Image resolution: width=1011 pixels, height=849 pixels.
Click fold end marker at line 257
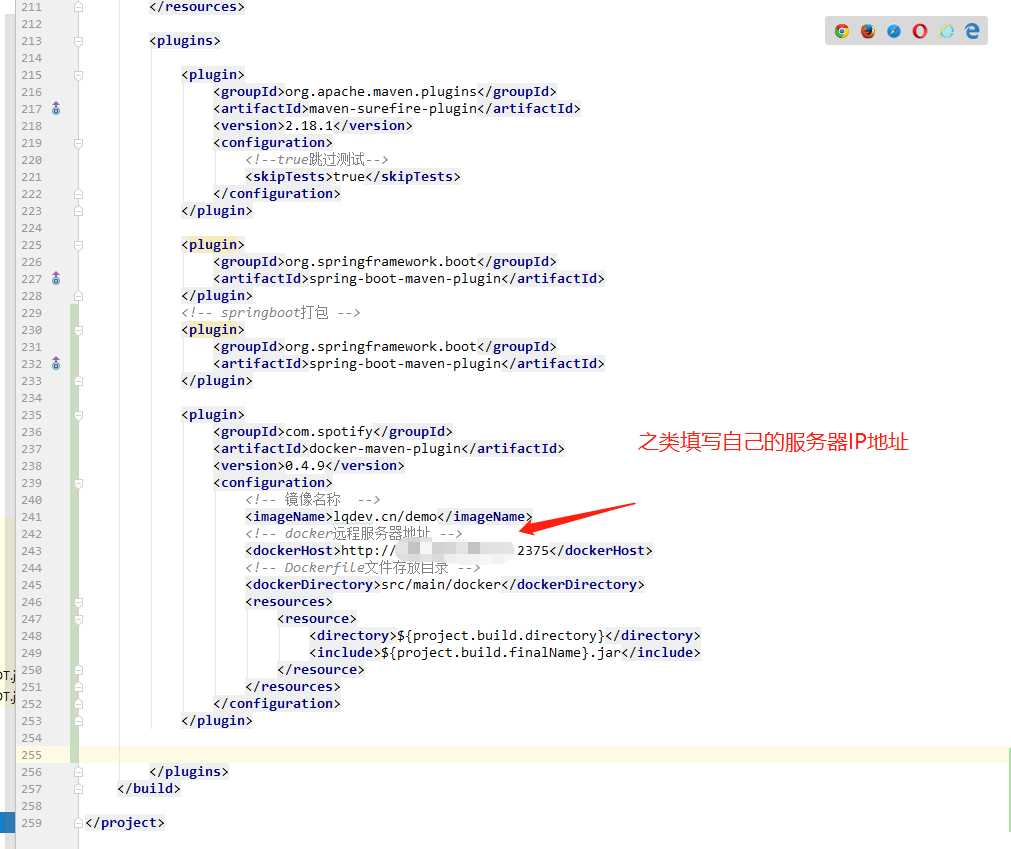(x=78, y=789)
